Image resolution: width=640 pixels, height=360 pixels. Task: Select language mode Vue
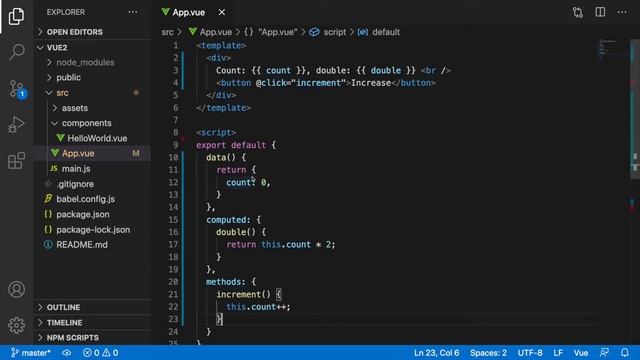click(580, 353)
